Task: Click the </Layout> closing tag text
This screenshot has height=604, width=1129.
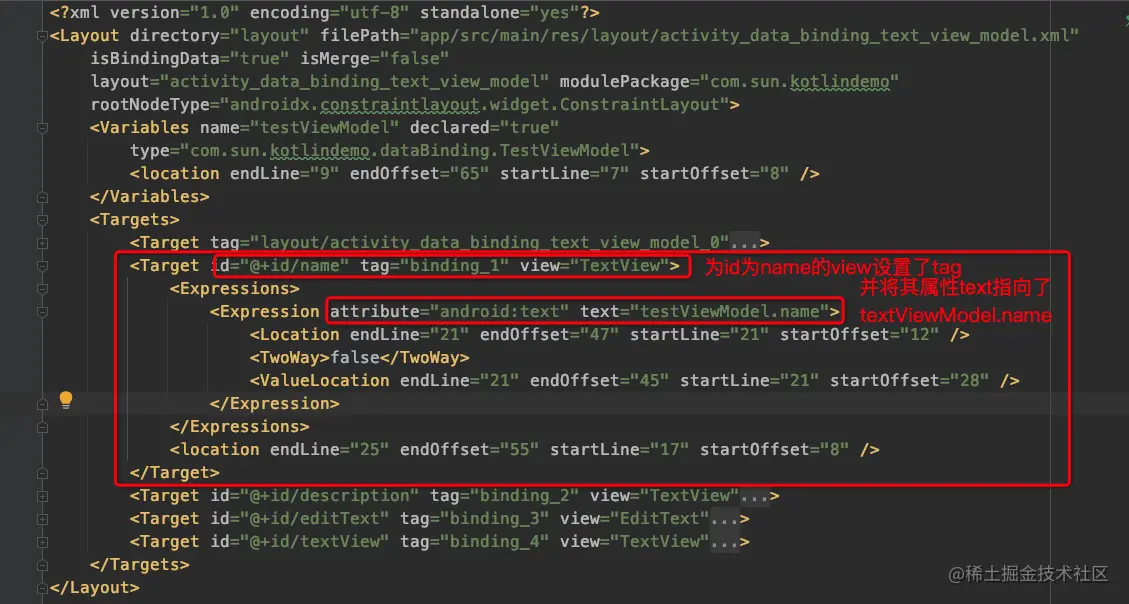Action: 95,588
